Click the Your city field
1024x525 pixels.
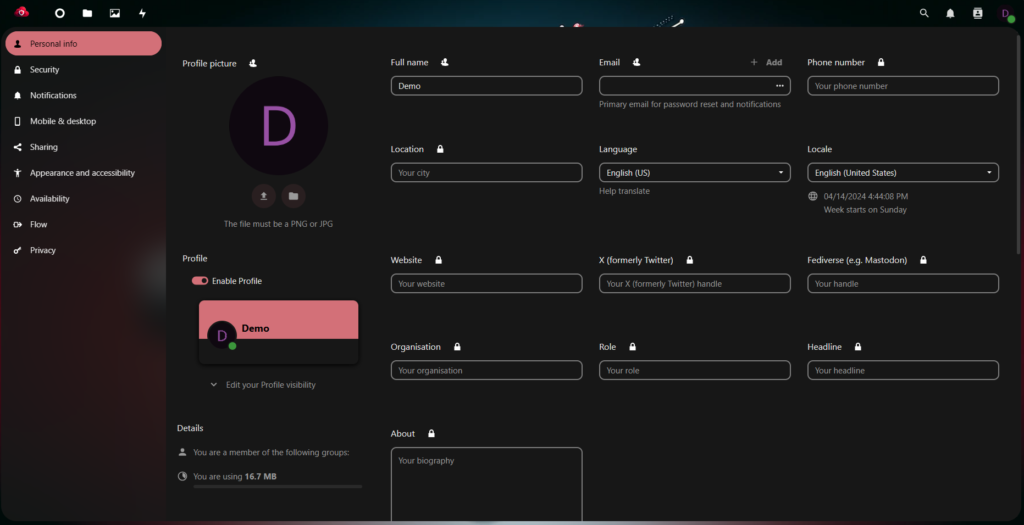[x=487, y=172]
